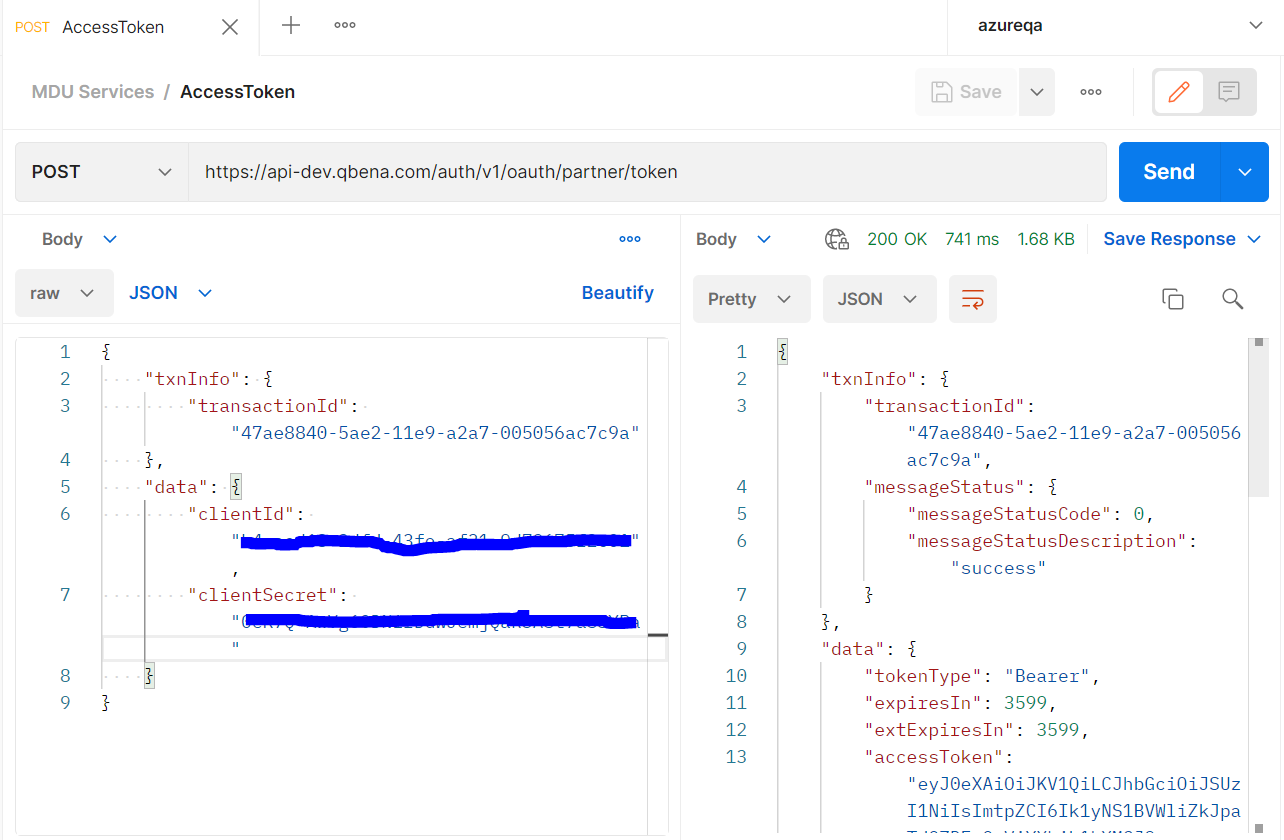Close the AccessToken request tab
The image size is (1284, 840).
click(x=230, y=27)
